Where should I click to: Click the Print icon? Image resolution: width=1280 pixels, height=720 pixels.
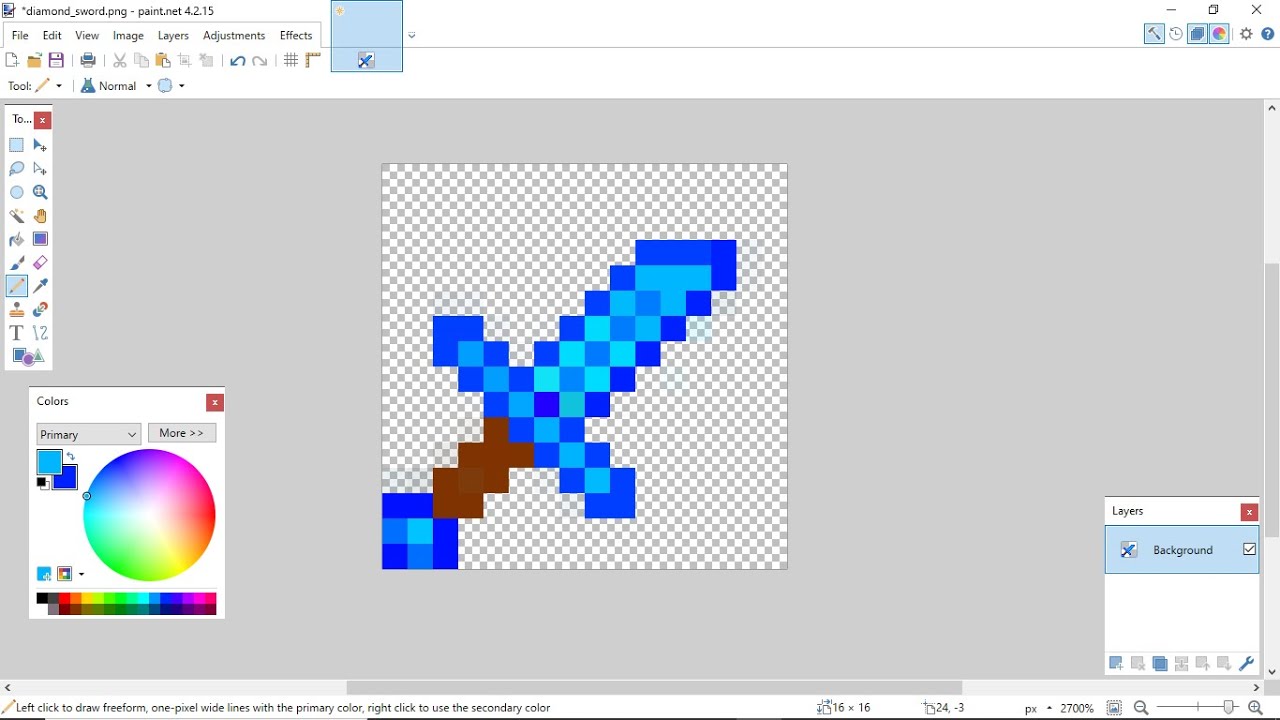click(89, 61)
